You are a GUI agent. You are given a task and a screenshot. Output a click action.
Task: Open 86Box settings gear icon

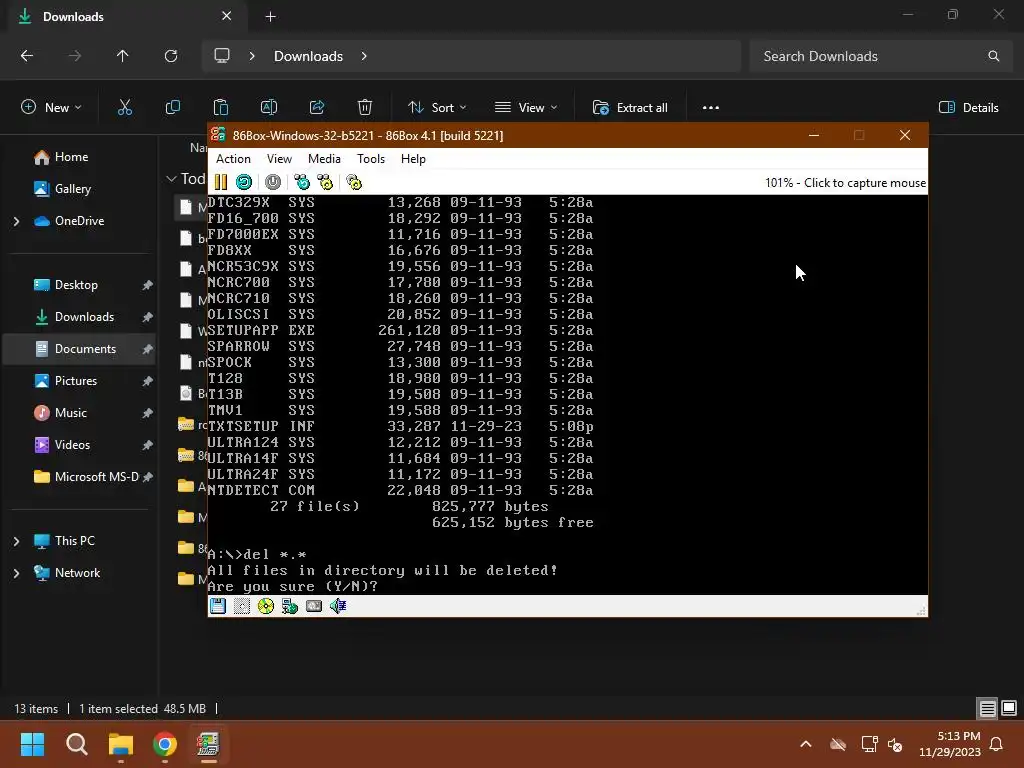tap(354, 182)
